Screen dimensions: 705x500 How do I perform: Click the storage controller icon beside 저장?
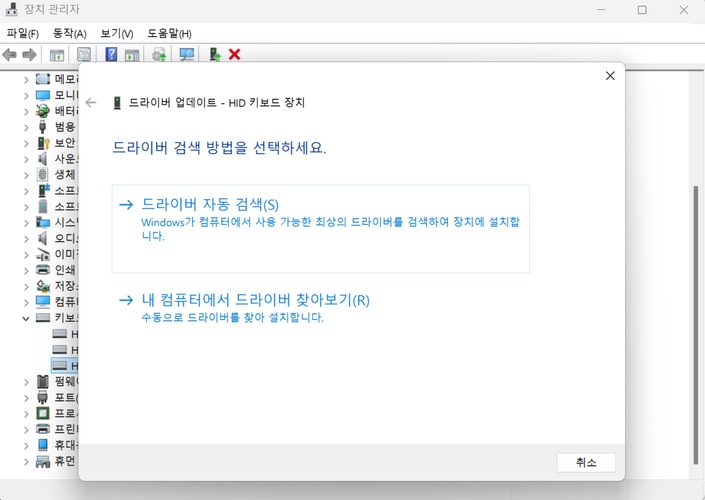click(x=43, y=286)
